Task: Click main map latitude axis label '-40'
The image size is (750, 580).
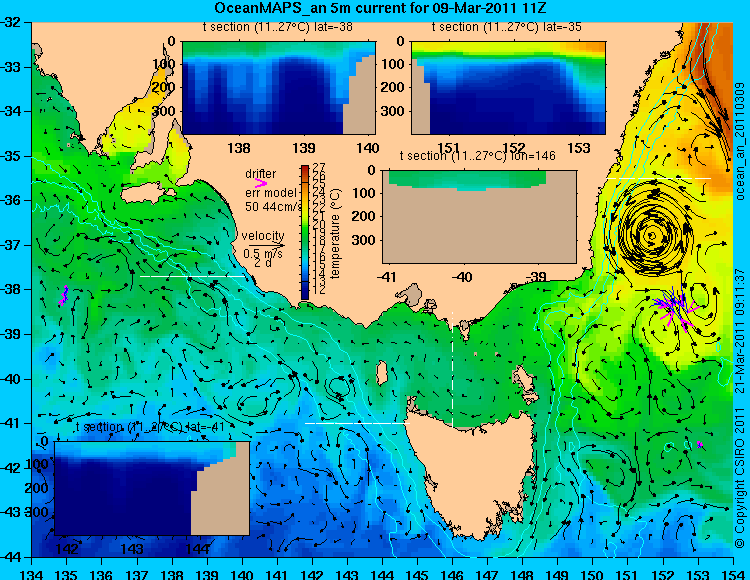Action: coord(11,379)
